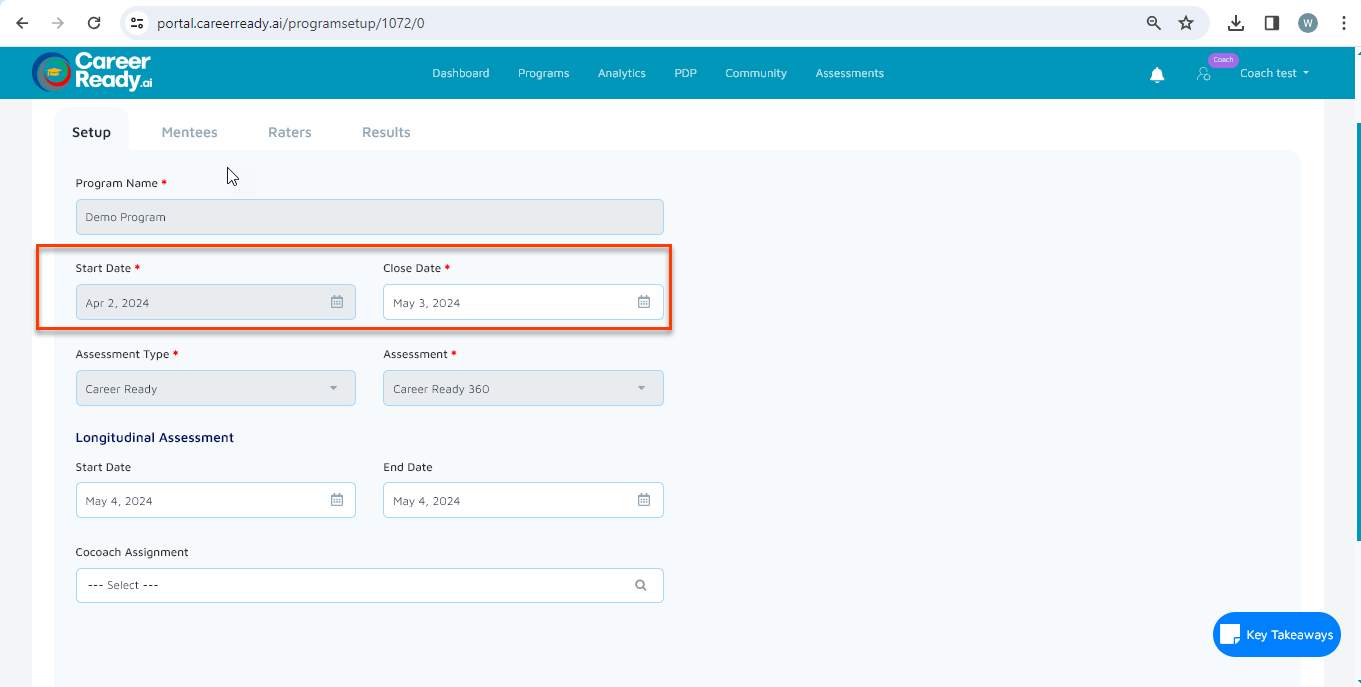Open the Cocoach Assignment select field
1361x687 pixels.
click(350, 585)
